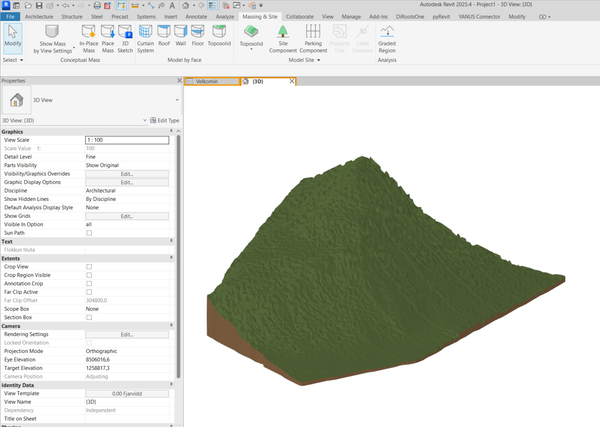Open the pyRevit ribbon tab
The height and width of the screenshot is (427, 600).
[441, 17]
